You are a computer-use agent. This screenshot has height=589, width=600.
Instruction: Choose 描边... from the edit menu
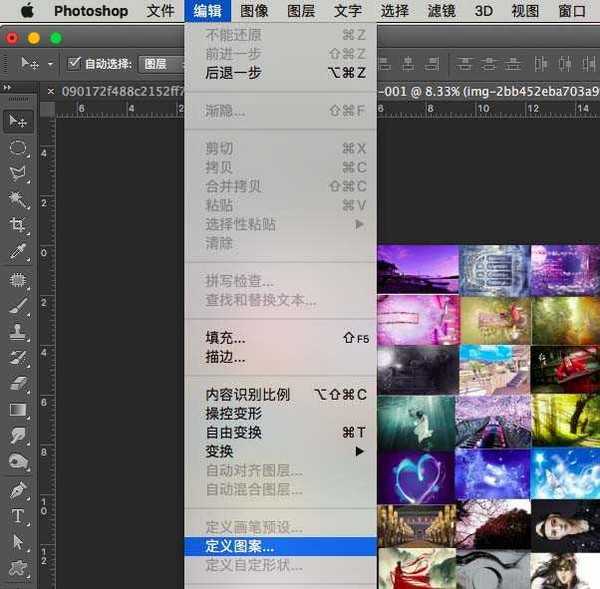point(280,357)
